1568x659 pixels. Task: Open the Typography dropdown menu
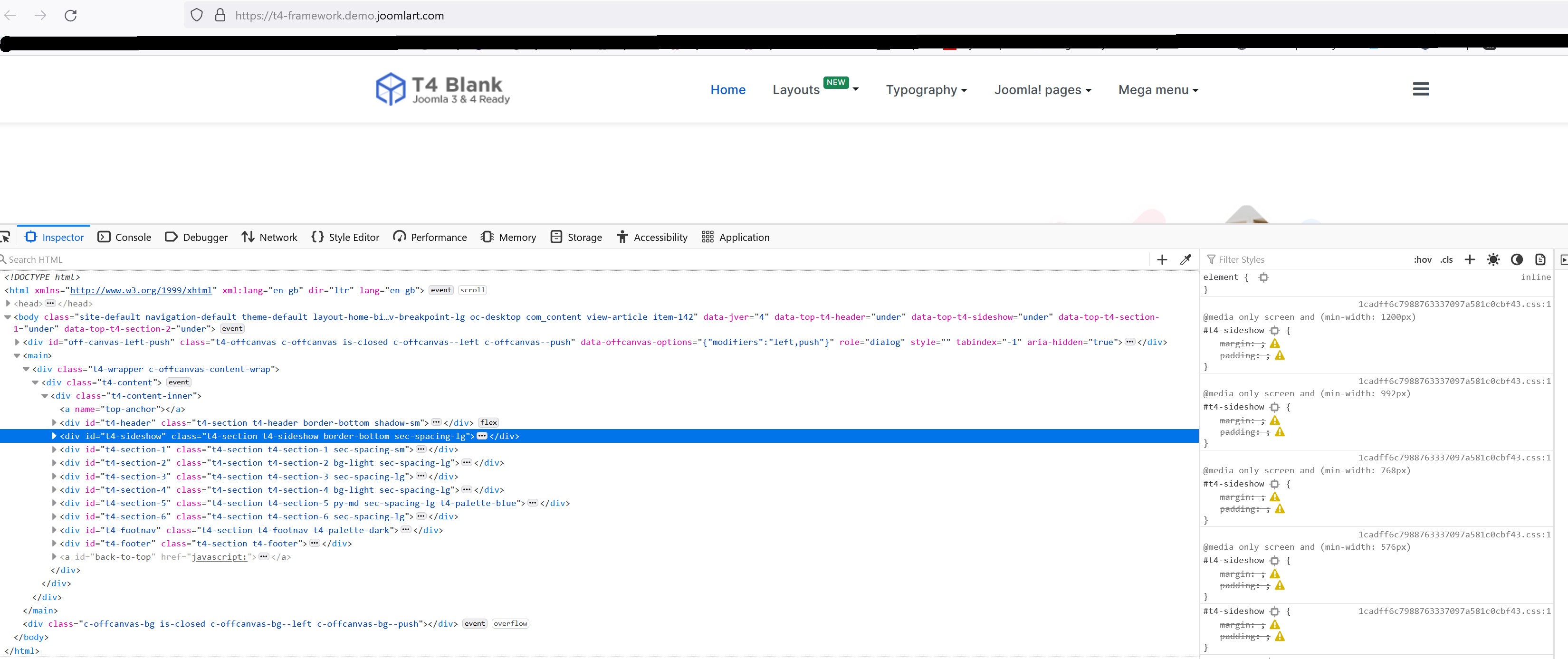pos(926,90)
